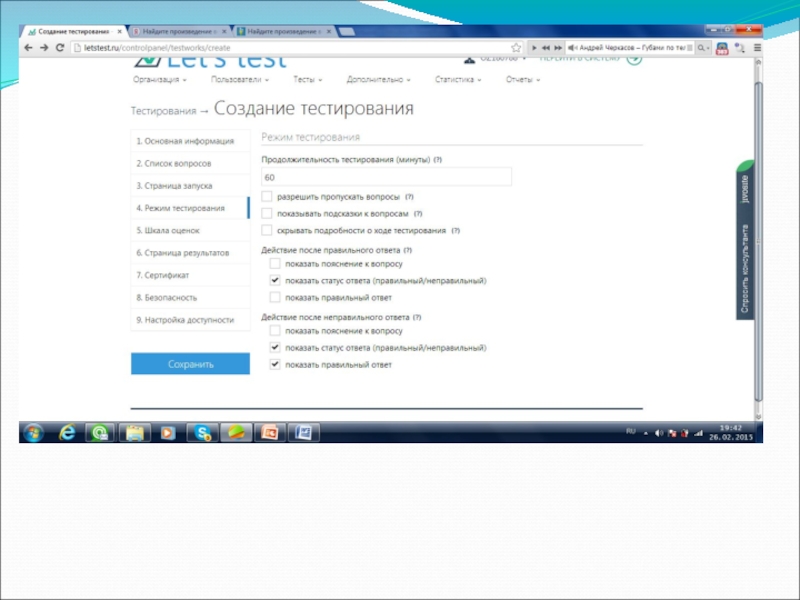The height and width of the screenshot is (600, 800).
Task: Go to step 9 Настройка доступности
Action: pos(190,320)
